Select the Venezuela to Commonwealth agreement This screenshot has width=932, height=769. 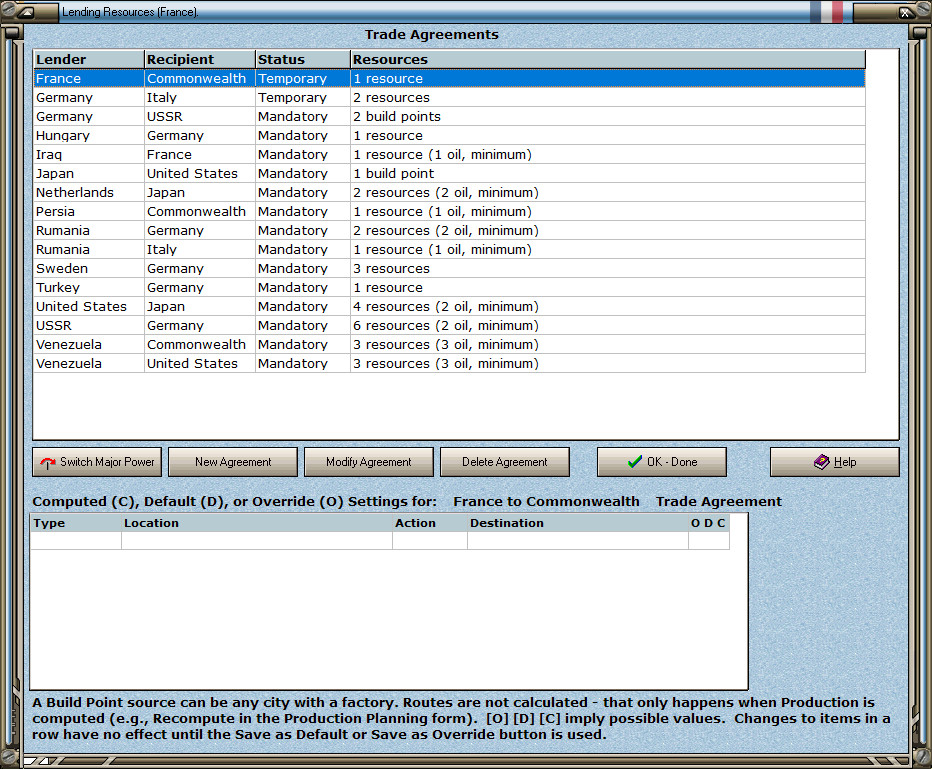[x=449, y=345]
